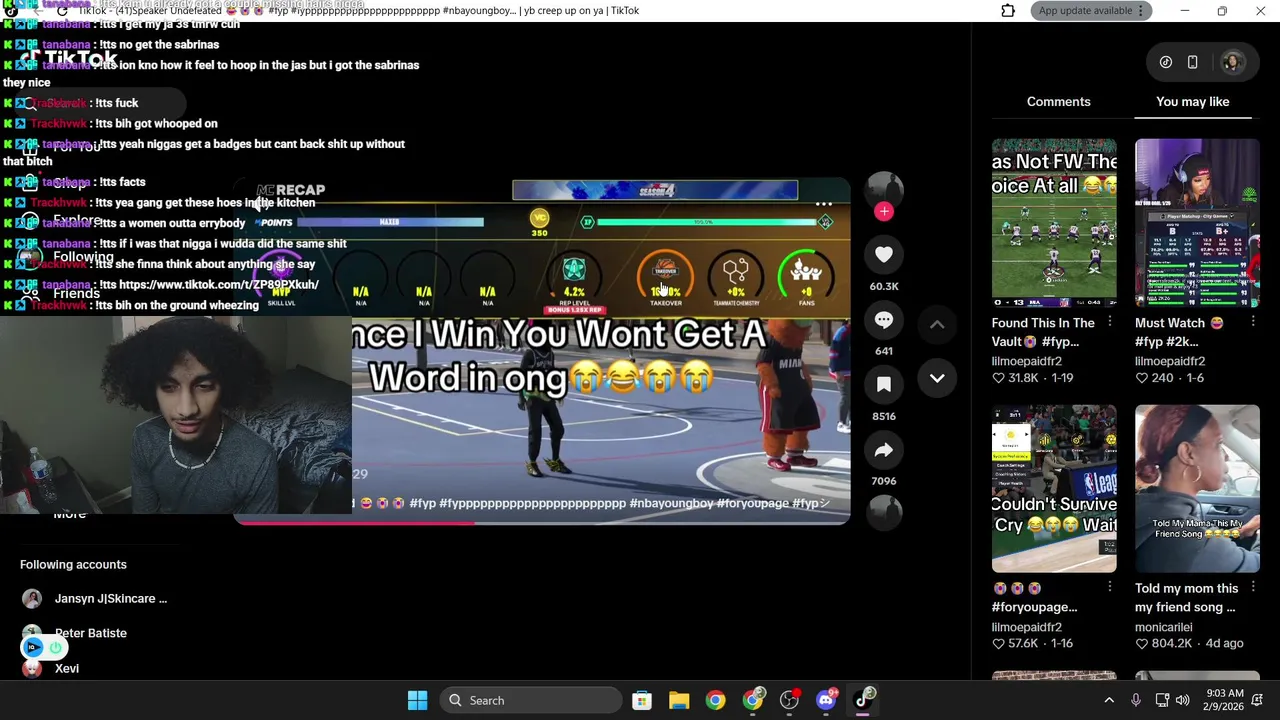The height and width of the screenshot is (720, 1280).
Task: Open the app's three-dot menu beside the update notice
Action: 1141,11
